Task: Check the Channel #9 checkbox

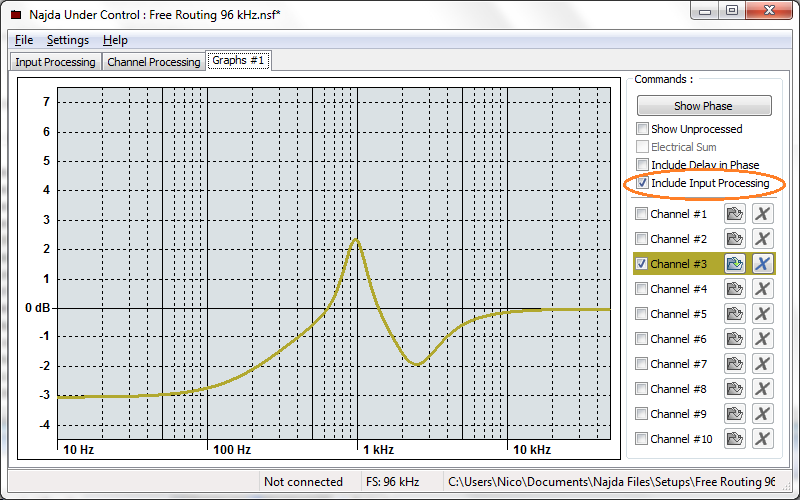Action: coord(641,414)
